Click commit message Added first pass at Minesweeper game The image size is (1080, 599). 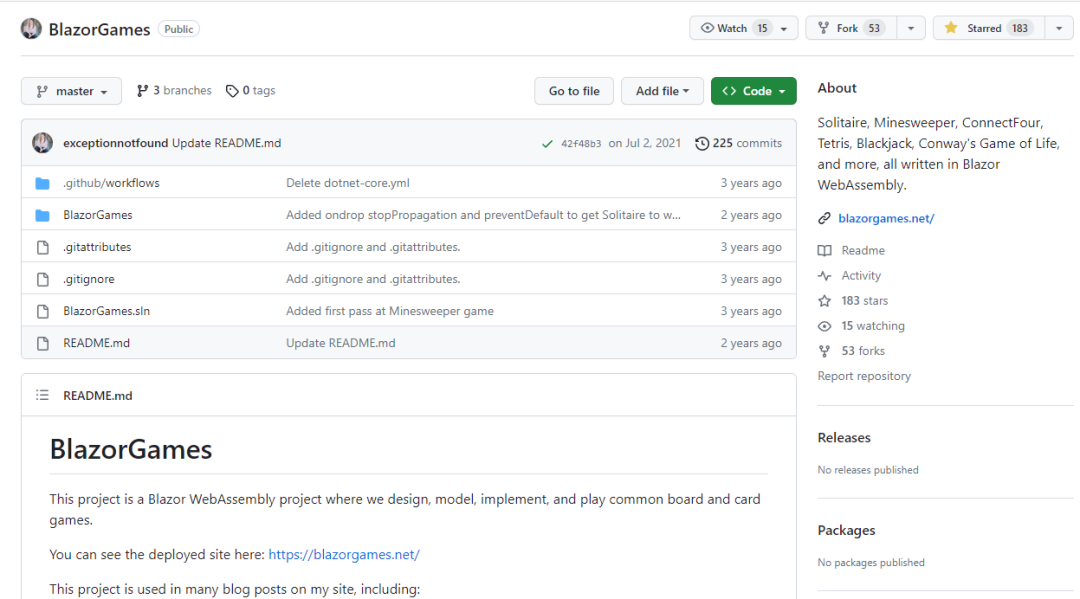click(x=390, y=311)
